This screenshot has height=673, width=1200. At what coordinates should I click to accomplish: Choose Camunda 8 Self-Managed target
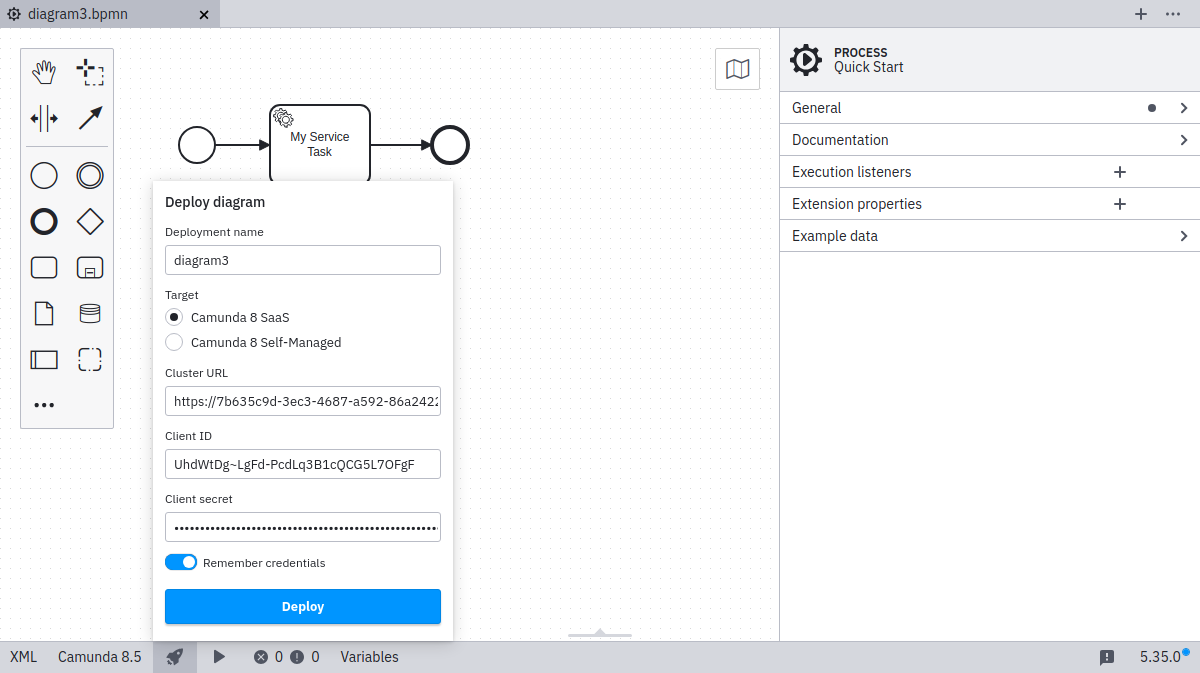click(173, 341)
